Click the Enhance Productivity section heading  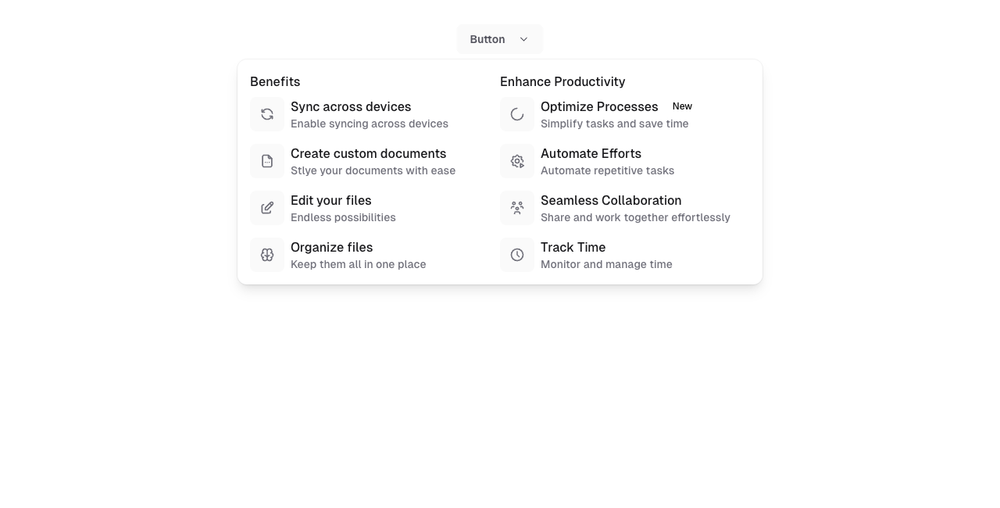tap(562, 82)
